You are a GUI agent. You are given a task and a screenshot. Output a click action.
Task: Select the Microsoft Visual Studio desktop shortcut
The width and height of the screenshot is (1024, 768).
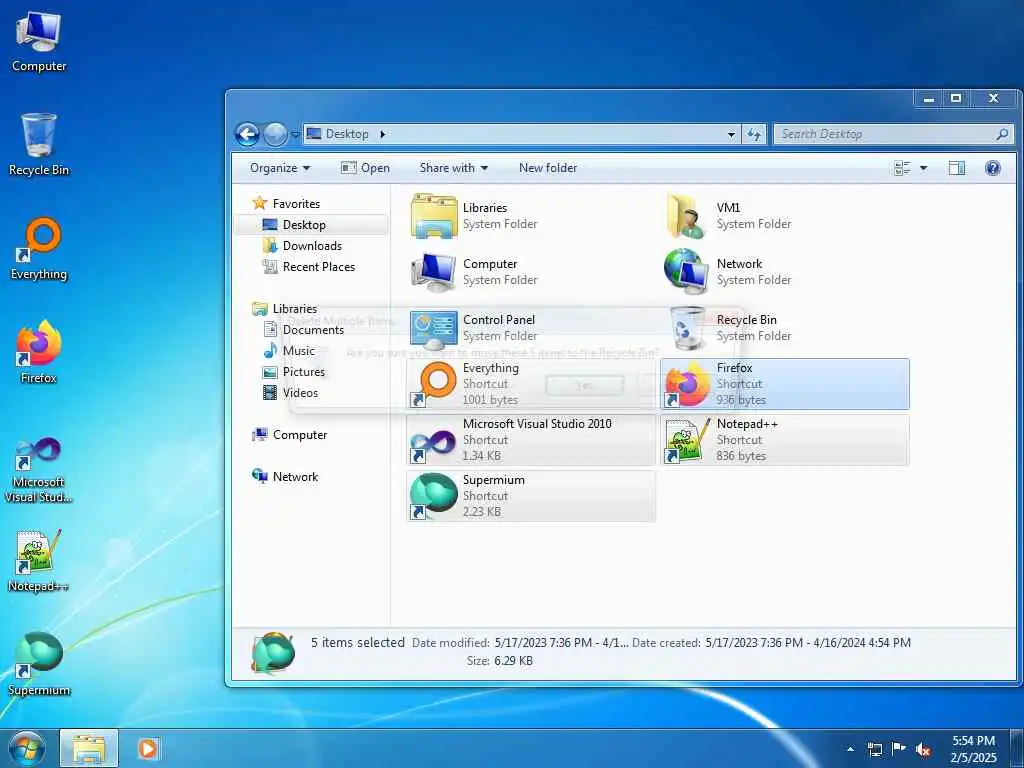click(39, 470)
